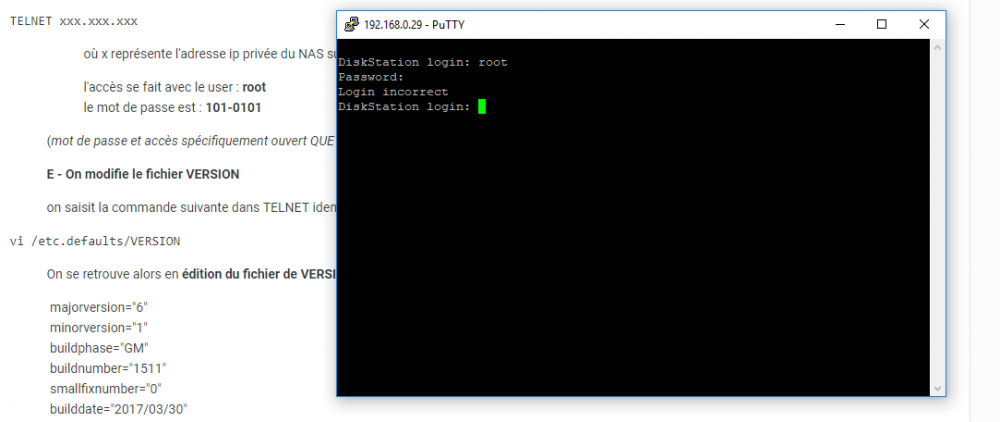Click the PuTTY vertical scrollbar track
This screenshot has width=1000, height=422.
938,217
